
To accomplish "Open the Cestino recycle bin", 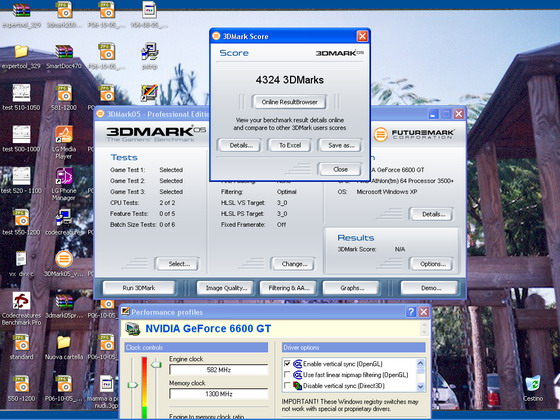I will pos(533,384).
